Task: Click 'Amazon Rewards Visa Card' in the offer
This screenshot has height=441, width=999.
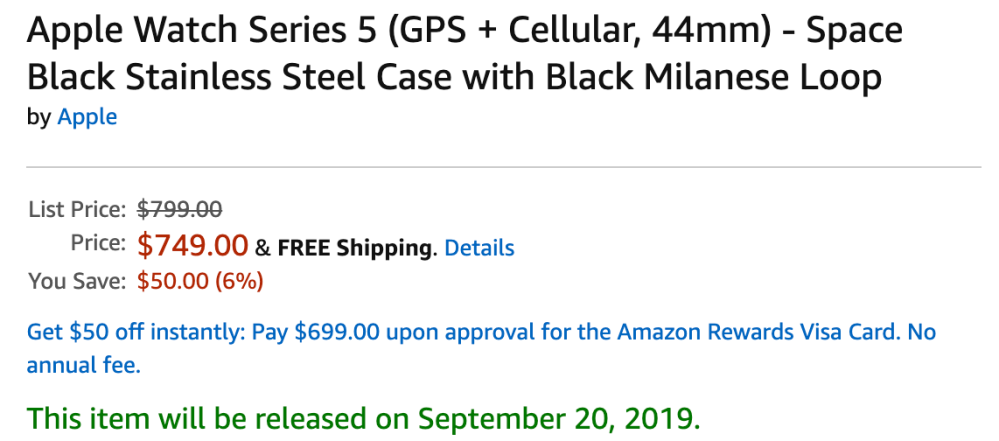Action: (x=757, y=332)
